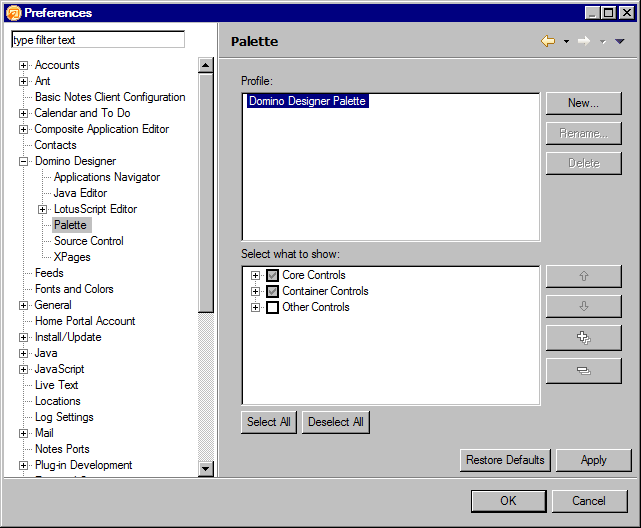
Task: Confirm with the OK button
Action: [509, 501]
